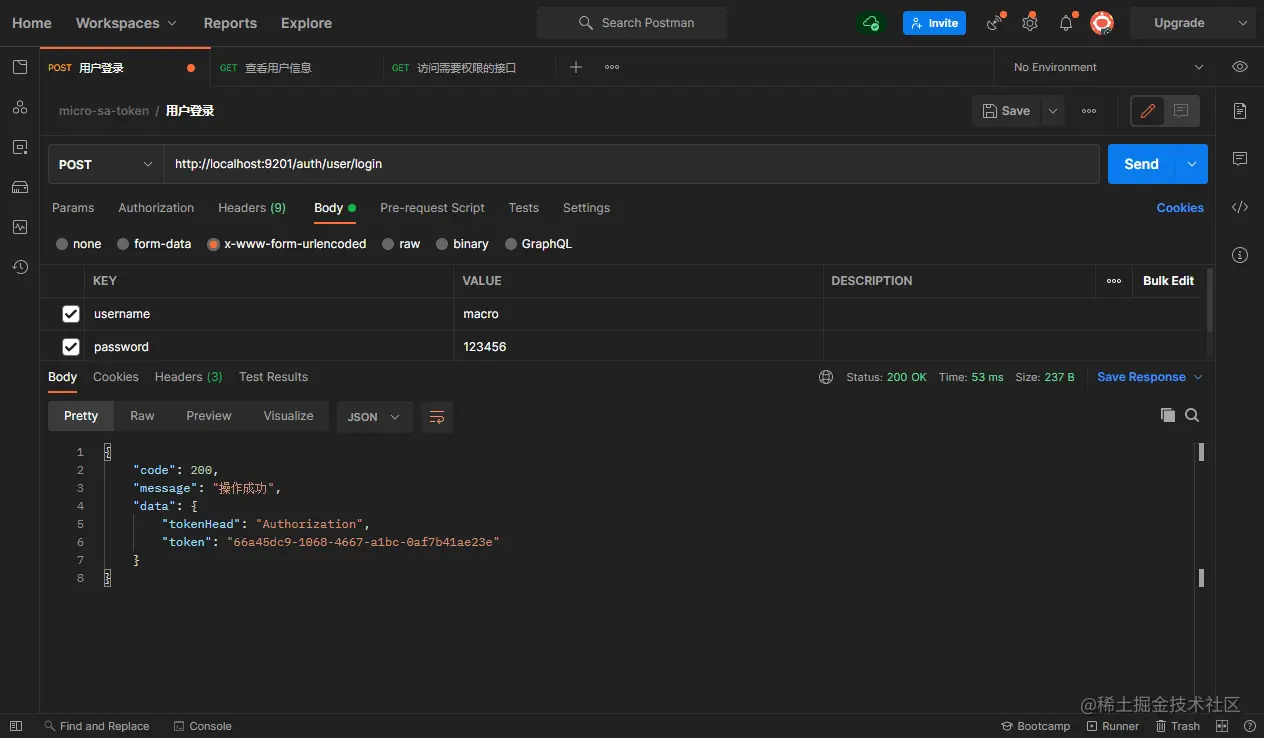This screenshot has width=1264, height=738.
Task: Click Bulk Edit
Action: coord(1169,281)
